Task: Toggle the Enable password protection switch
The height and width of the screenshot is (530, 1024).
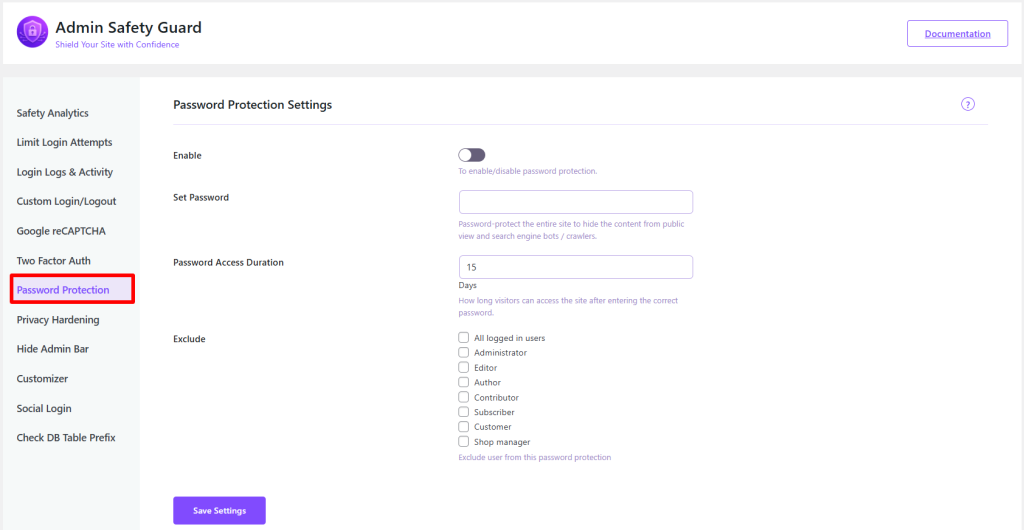Action: click(472, 155)
